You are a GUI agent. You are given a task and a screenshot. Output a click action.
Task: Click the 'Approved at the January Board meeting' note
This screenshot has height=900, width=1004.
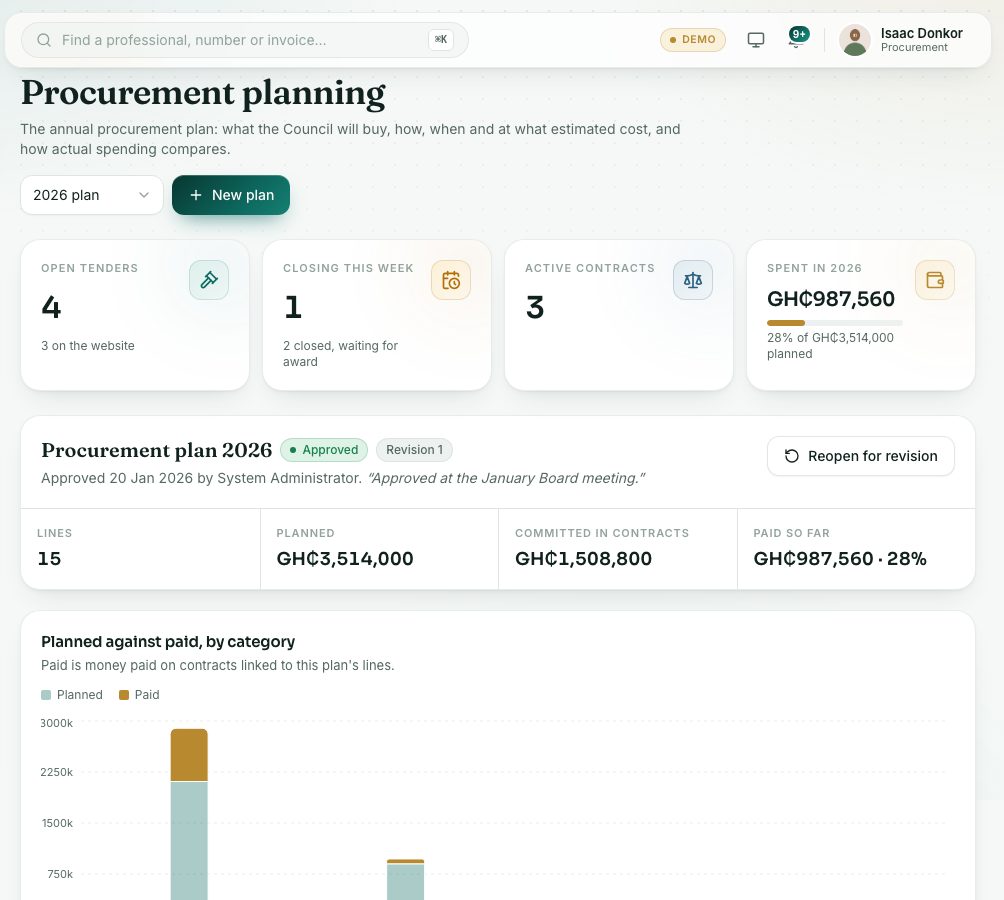506,478
